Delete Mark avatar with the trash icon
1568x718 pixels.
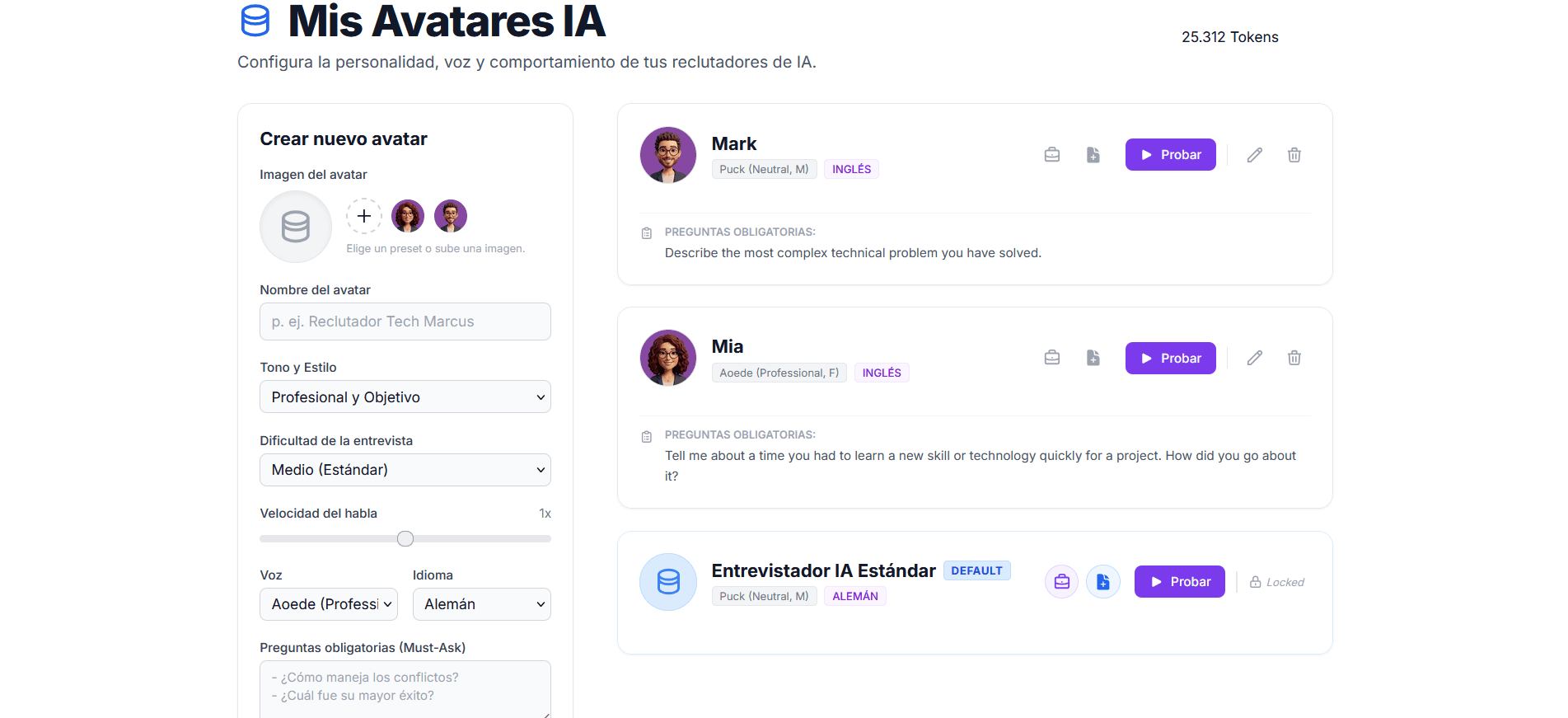click(x=1294, y=155)
